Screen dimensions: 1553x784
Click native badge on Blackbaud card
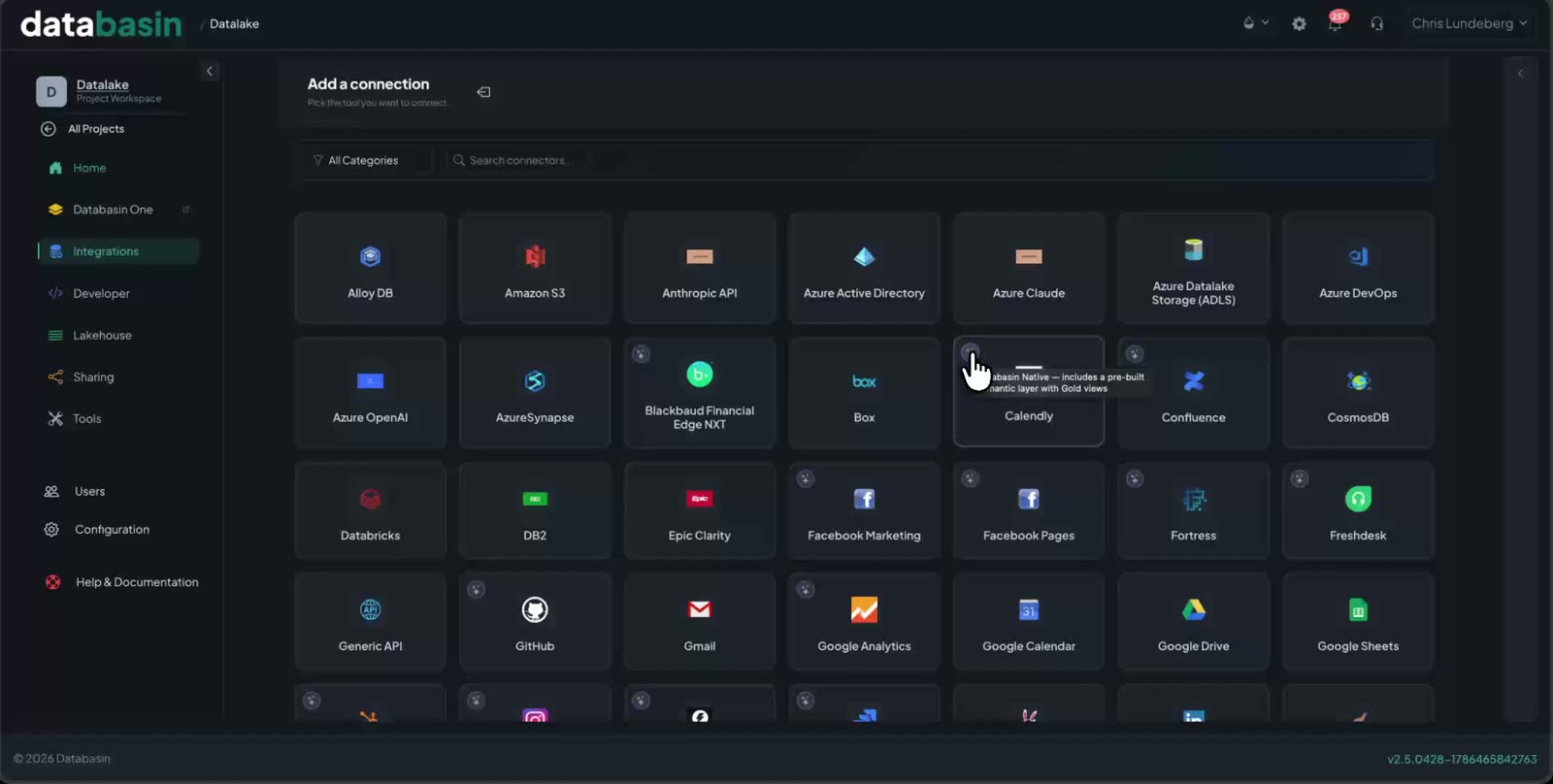641,354
